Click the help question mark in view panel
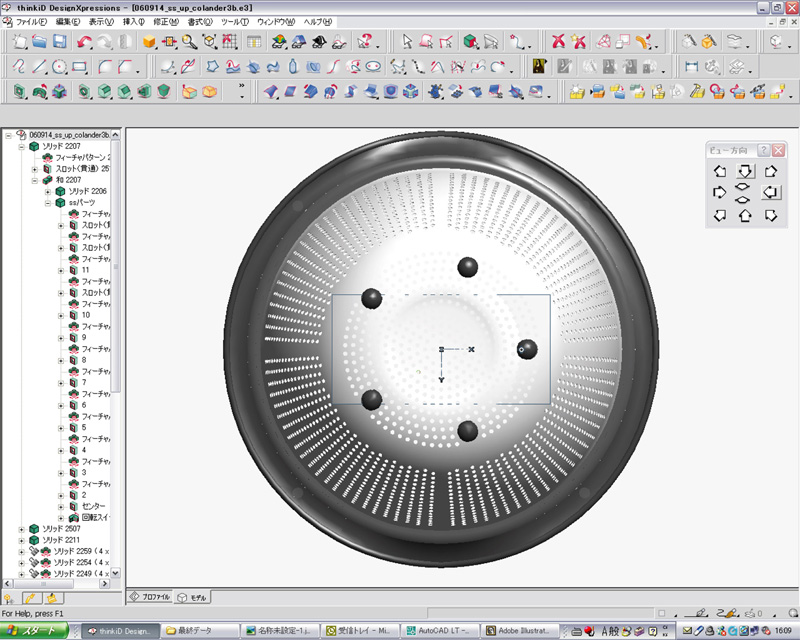The image size is (800, 640). (764, 150)
